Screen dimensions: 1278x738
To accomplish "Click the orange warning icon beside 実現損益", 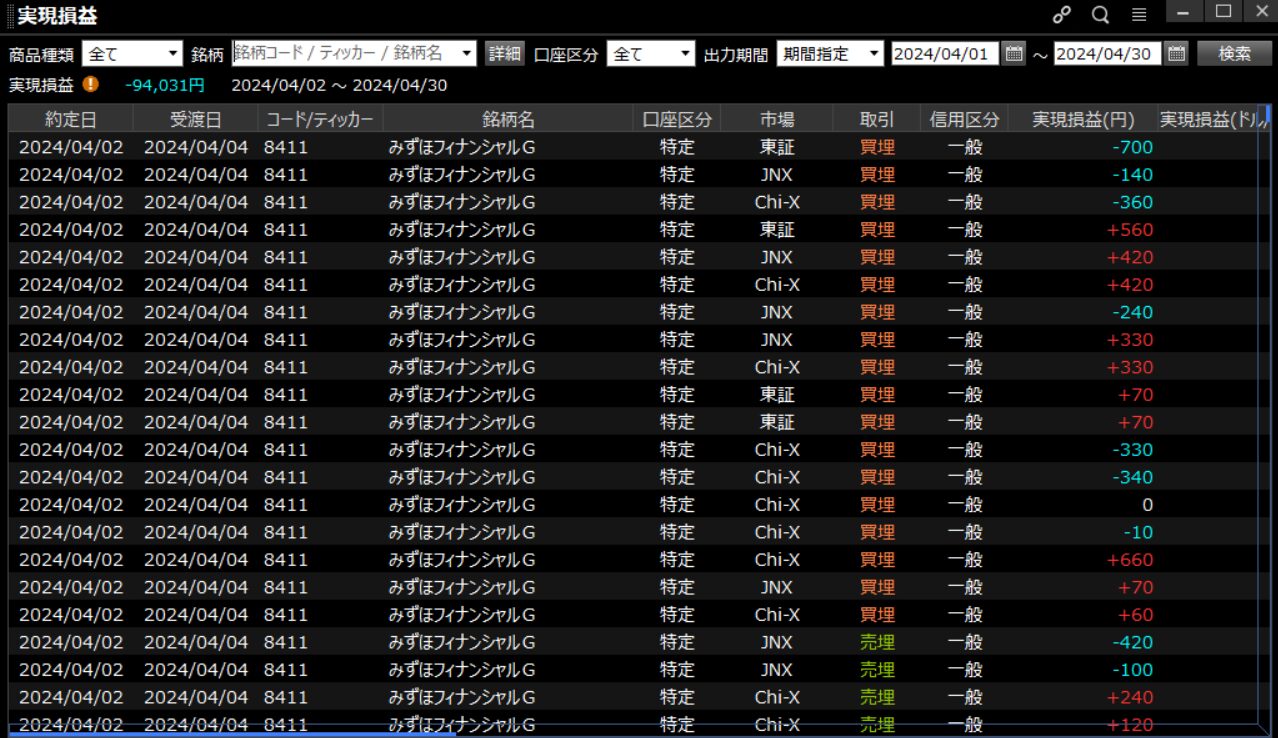I will tap(91, 85).
